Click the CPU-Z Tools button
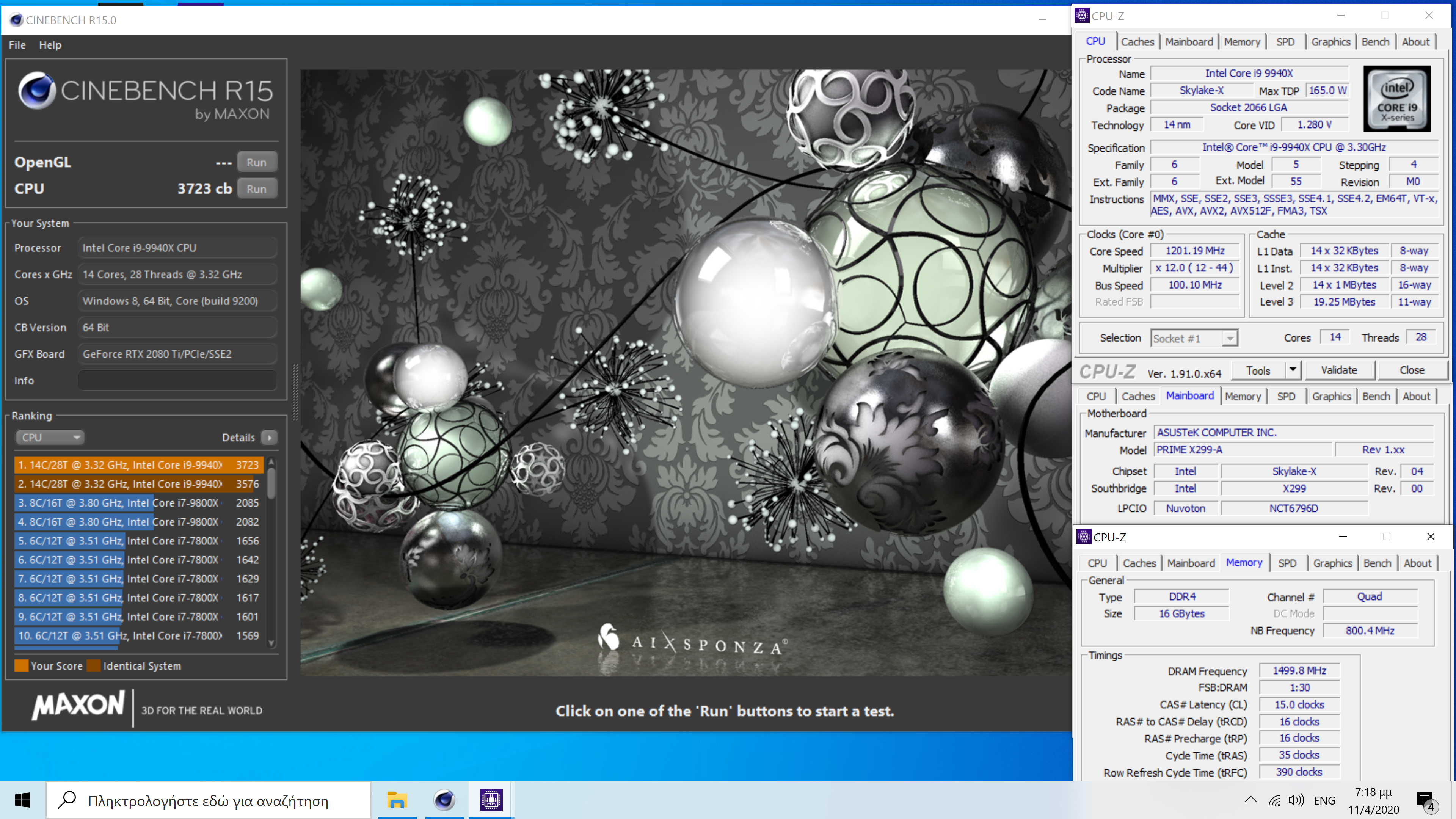This screenshot has width=1456, height=819. [1258, 370]
